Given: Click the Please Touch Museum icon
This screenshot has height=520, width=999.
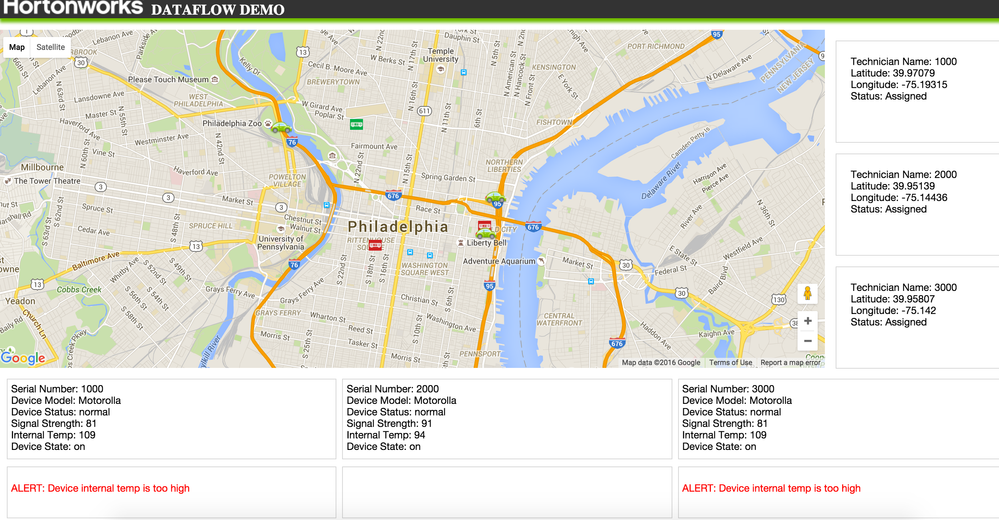Looking at the screenshot, I should (215, 80).
